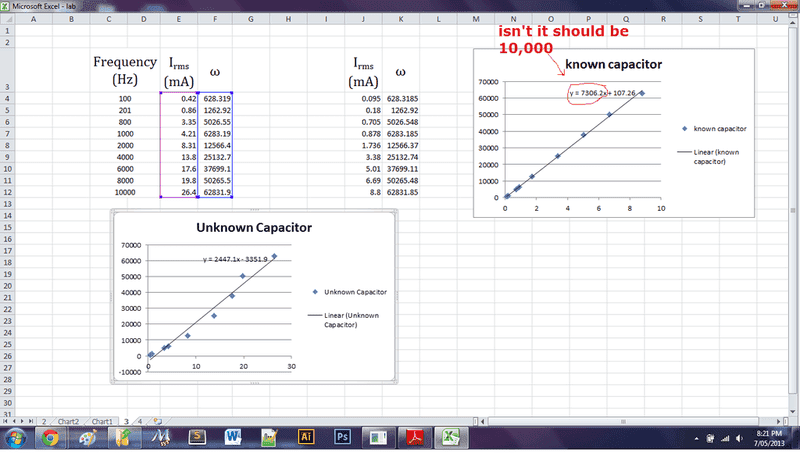This screenshot has width=800, height=460.
Task: Click the Windows Start button
Action: (15, 438)
